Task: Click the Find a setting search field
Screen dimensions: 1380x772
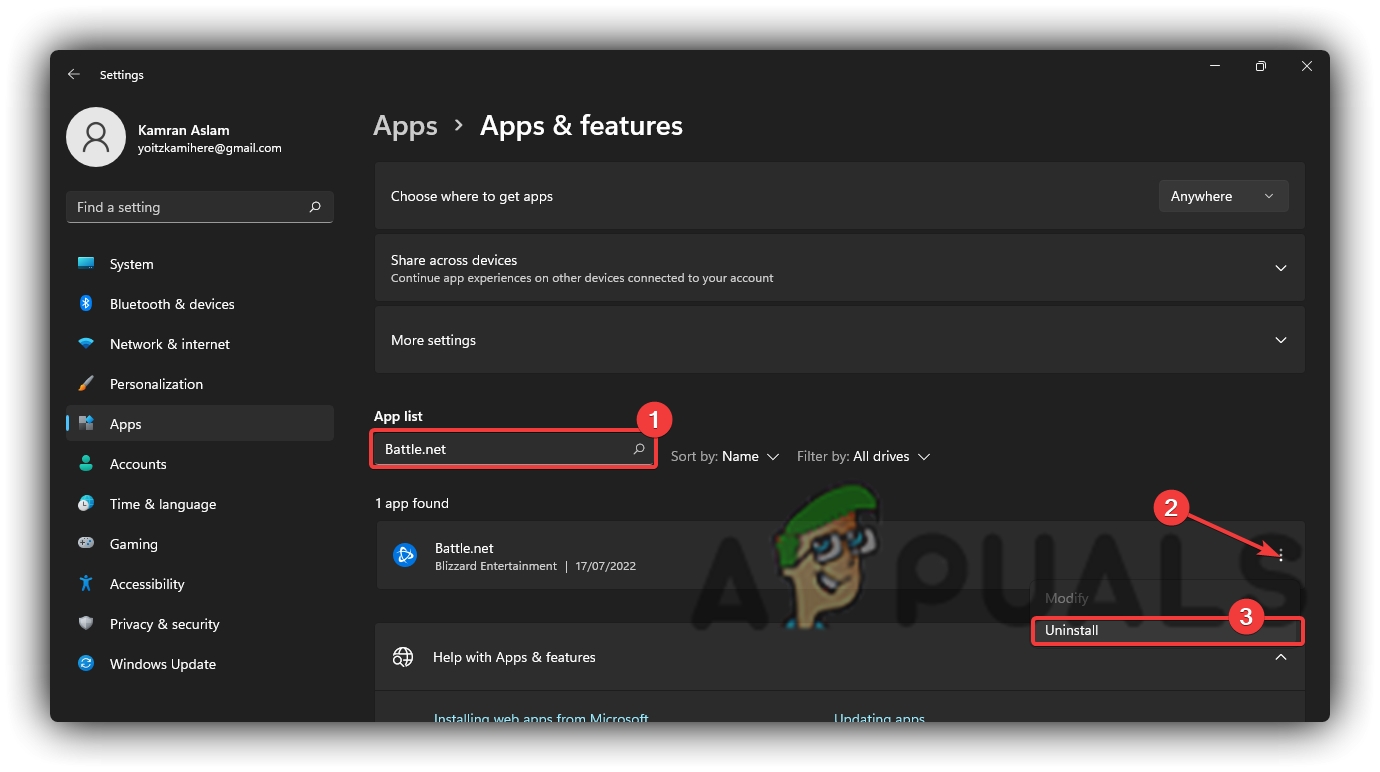Action: [190, 207]
